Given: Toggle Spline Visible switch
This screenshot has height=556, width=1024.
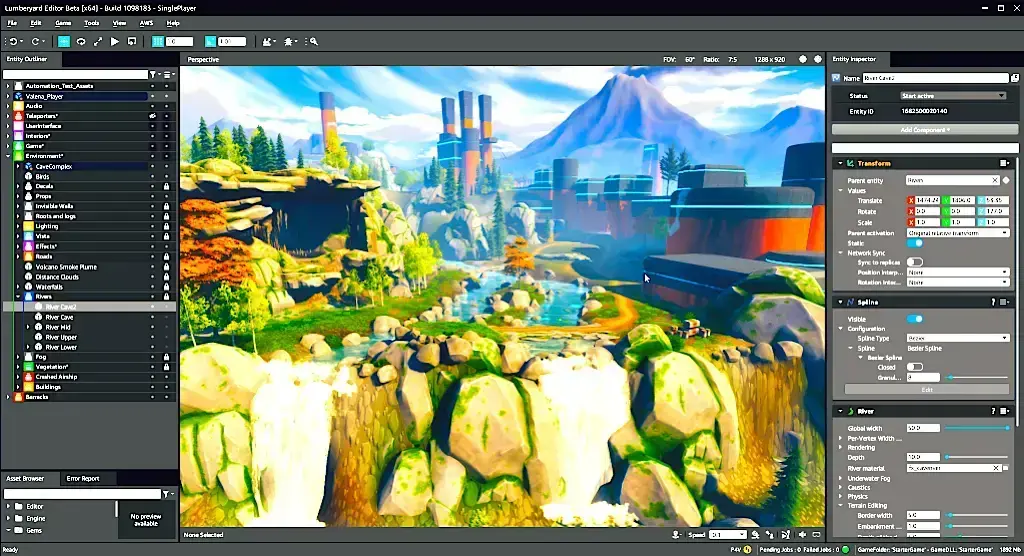Looking at the screenshot, I should pos(914,319).
